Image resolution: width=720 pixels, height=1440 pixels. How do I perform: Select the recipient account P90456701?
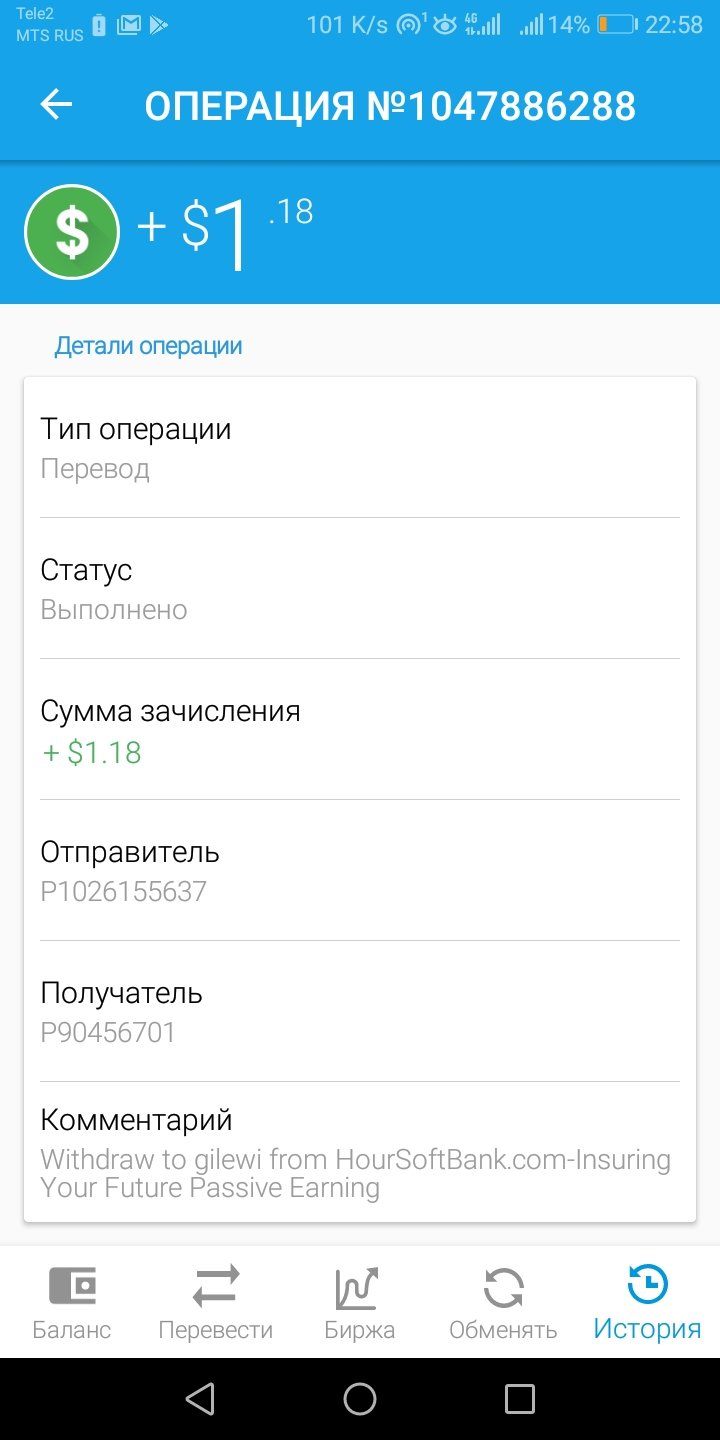(108, 1032)
